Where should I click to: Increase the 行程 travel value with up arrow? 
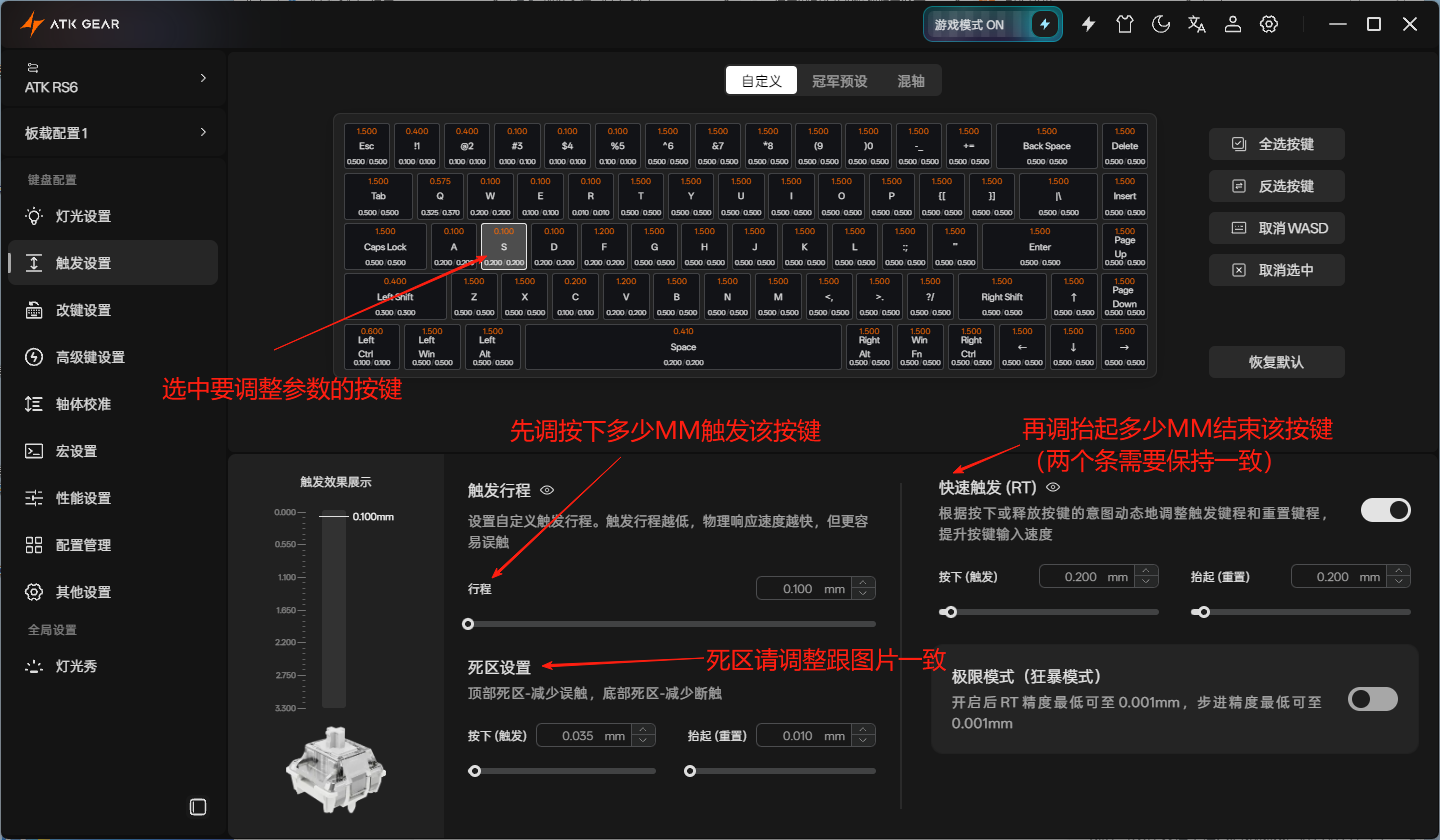(x=864, y=584)
